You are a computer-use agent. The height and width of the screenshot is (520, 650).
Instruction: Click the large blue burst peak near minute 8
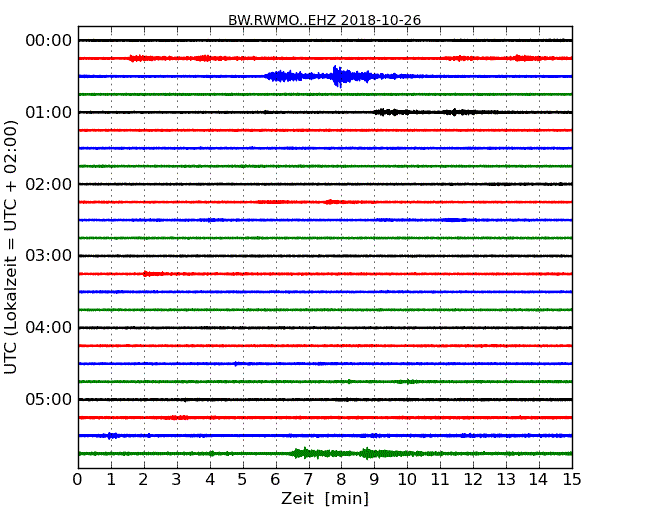pos(338,76)
